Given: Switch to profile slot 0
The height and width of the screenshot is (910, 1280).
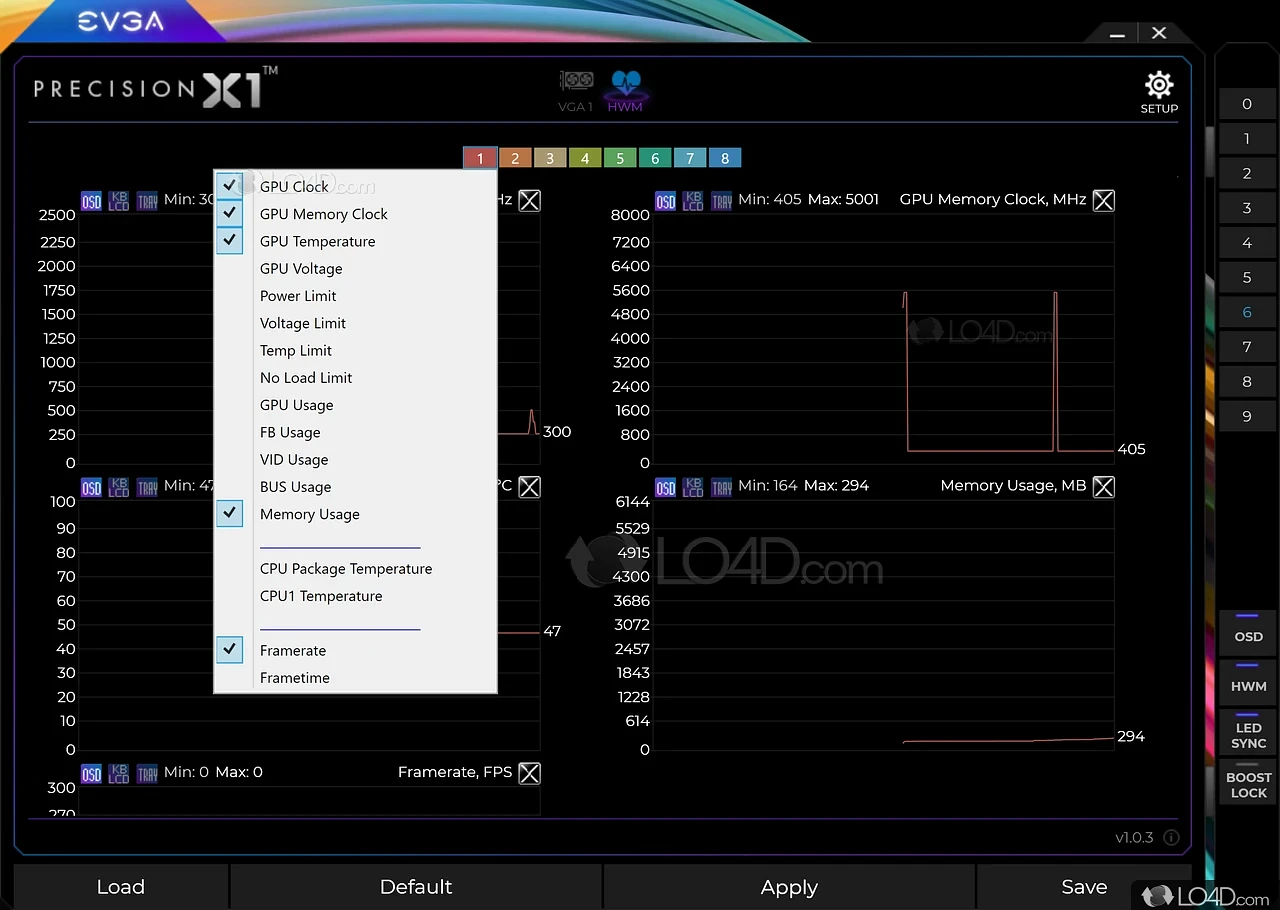Looking at the screenshot, I should tap(1247, 104).
